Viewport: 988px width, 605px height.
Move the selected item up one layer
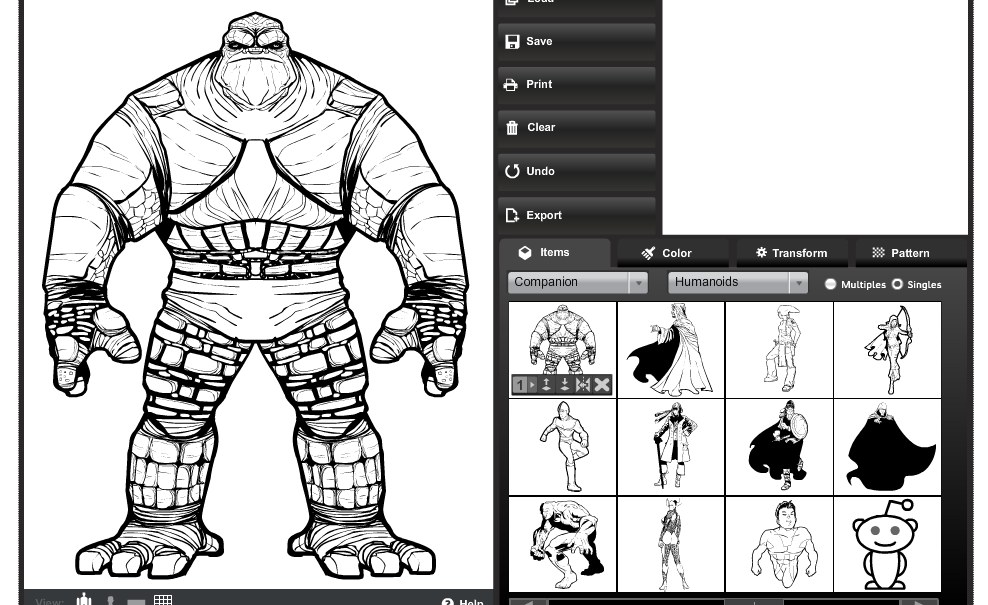546,384
